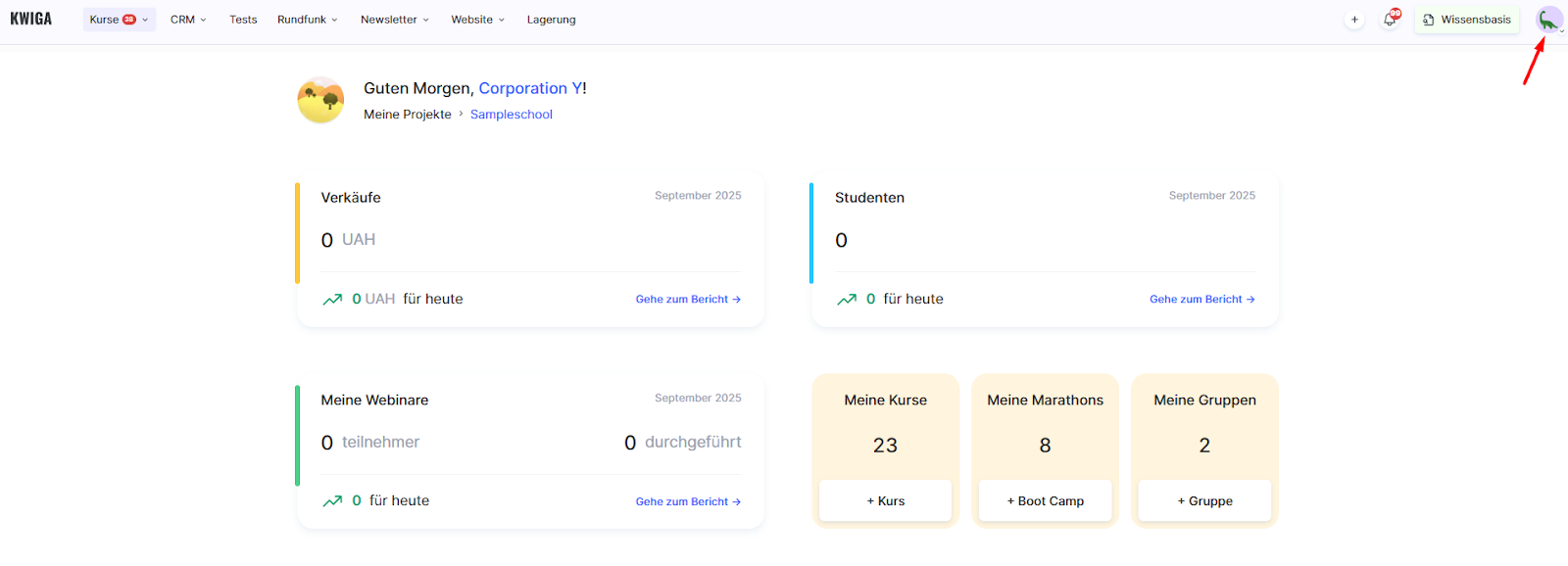
Task: Click the Studenten trend arrow icon
Action: [847, 300]
